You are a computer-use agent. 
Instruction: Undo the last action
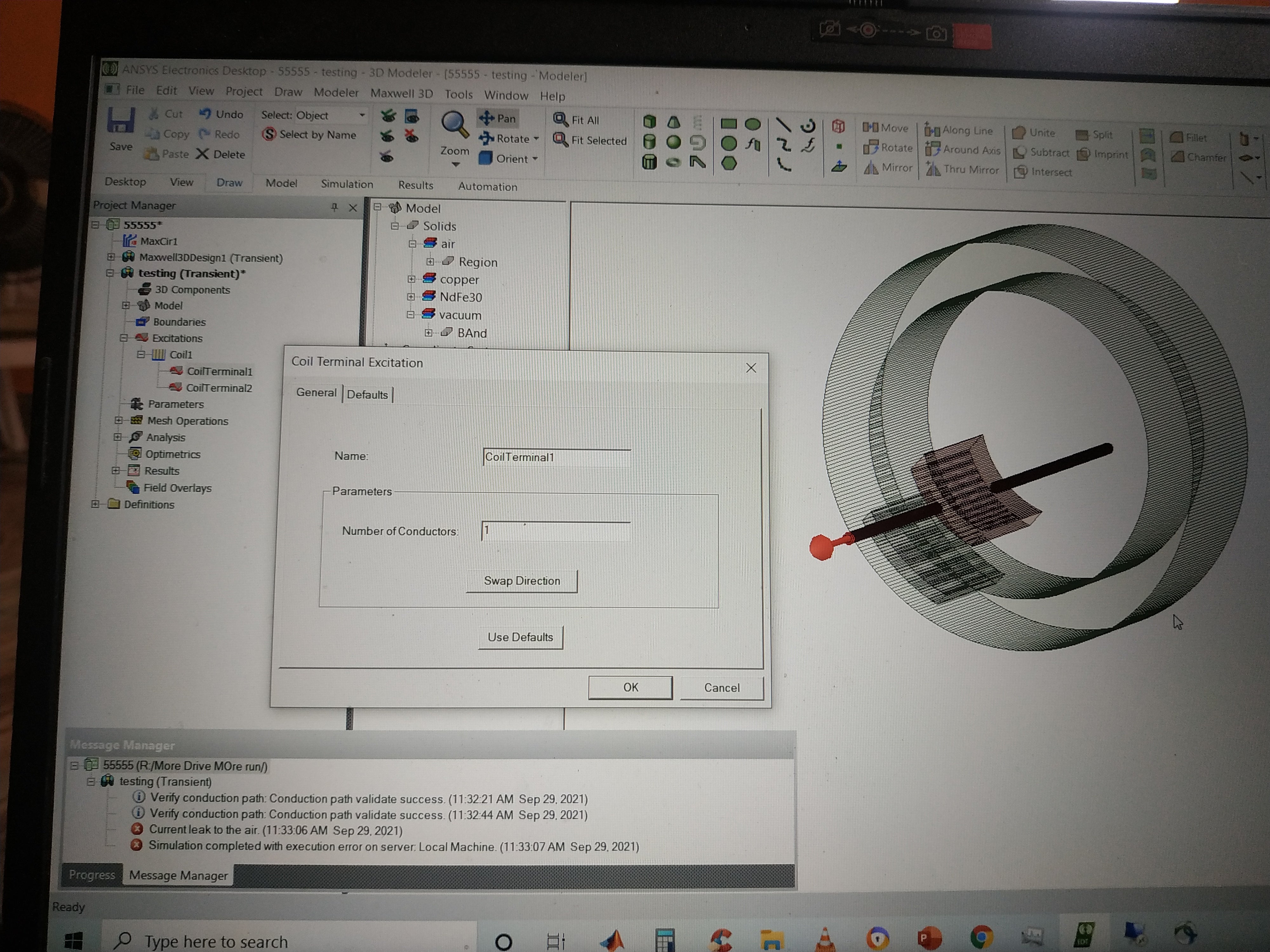222,114
